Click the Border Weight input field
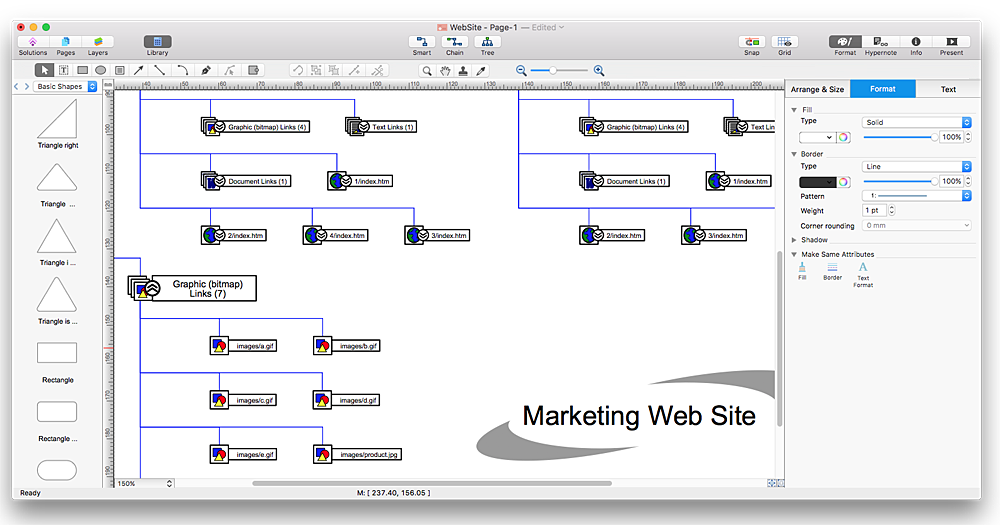 (x=875, y=211)
